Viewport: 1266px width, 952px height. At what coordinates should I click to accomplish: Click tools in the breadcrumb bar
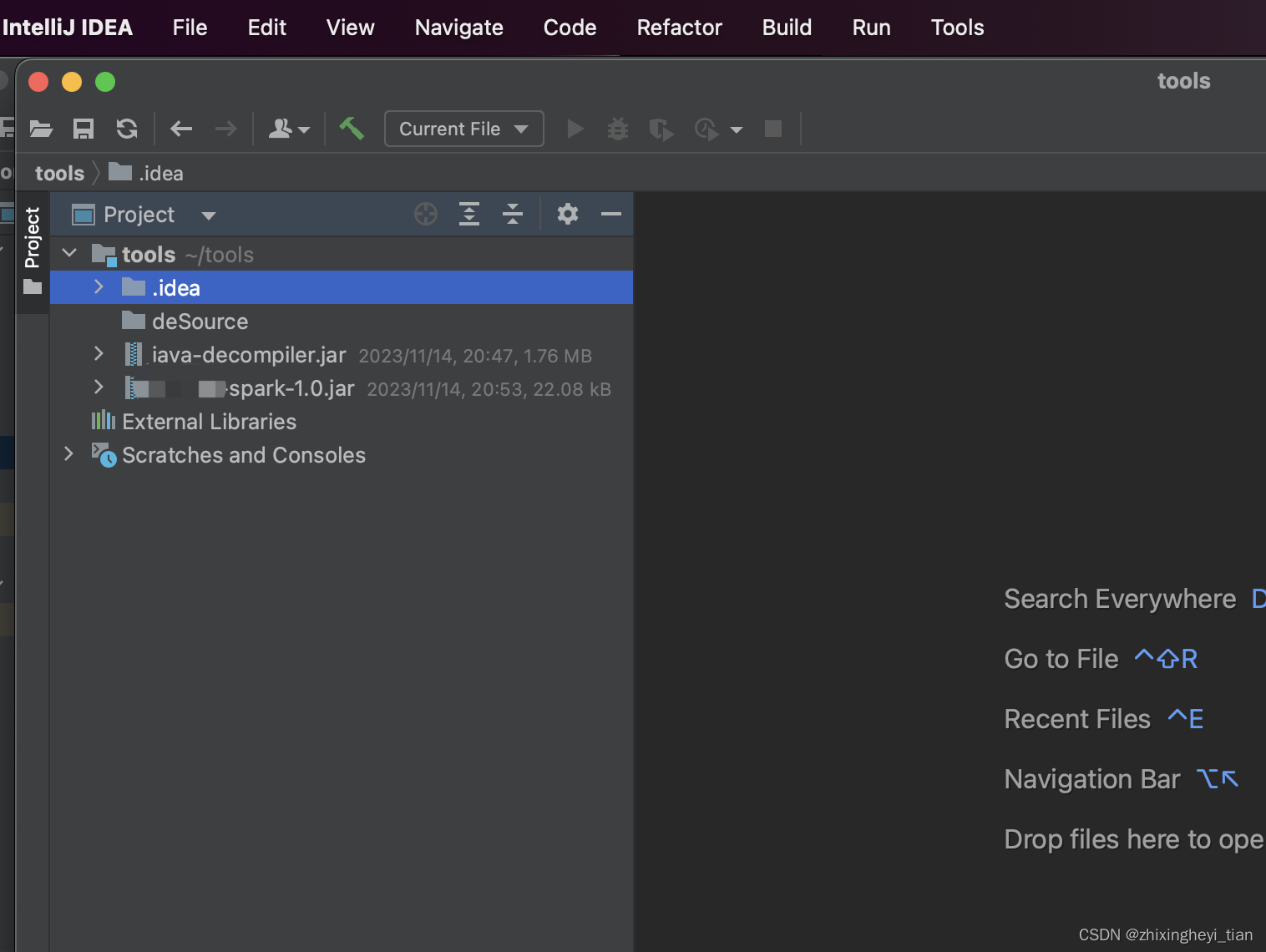tap(60, 174)
